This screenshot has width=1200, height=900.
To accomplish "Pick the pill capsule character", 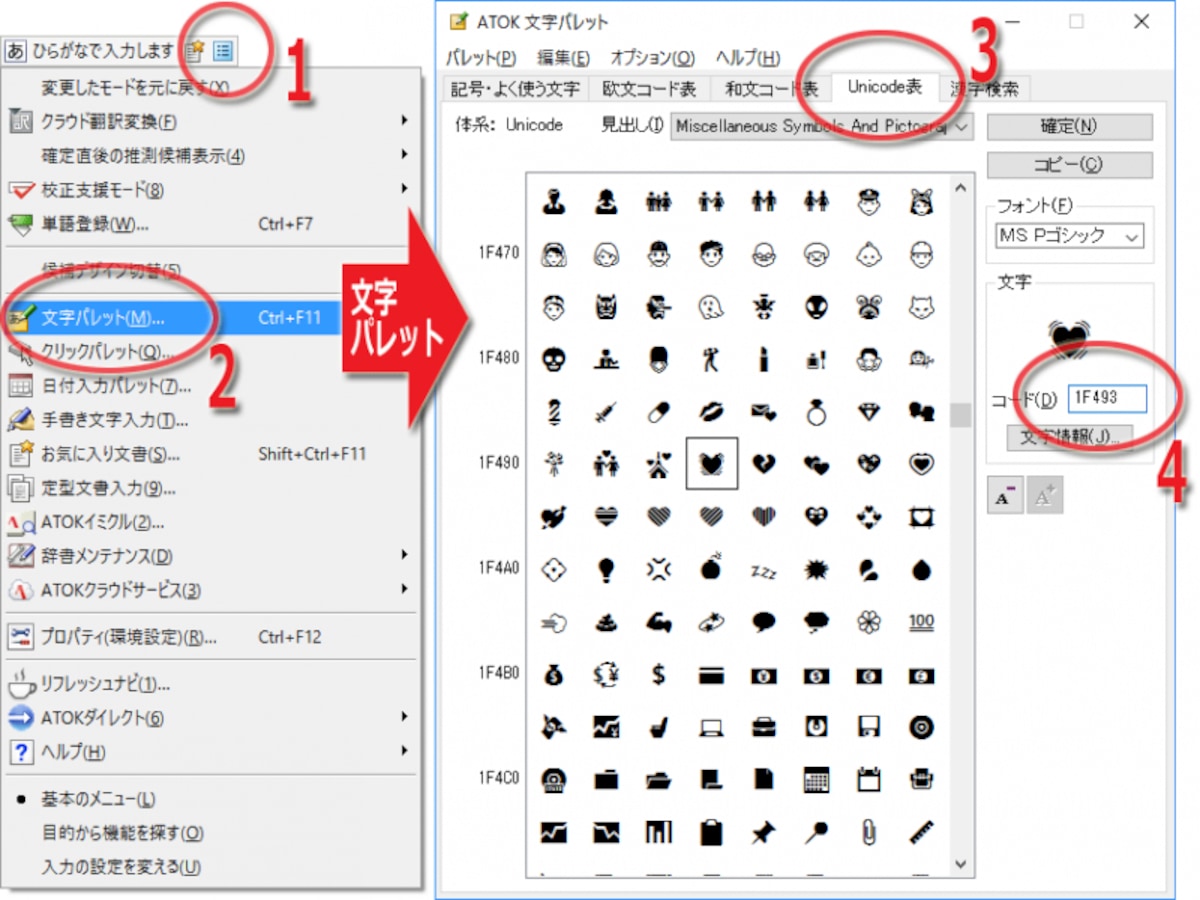I will [x=658, y=410].
